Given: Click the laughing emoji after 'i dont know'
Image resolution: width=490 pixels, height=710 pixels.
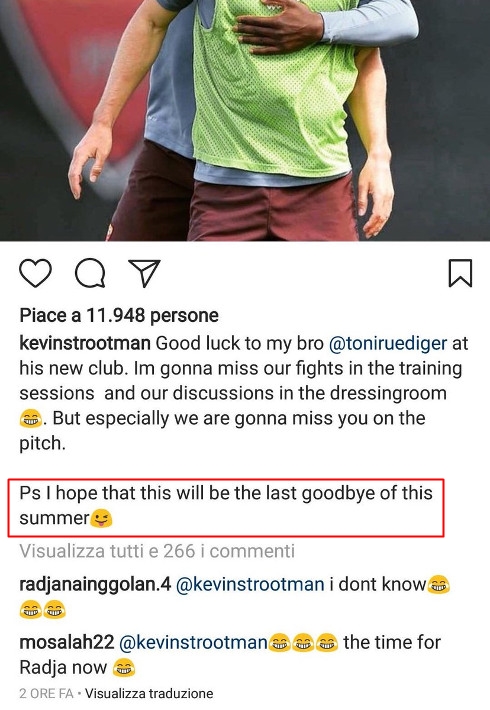Looking at the screenshot, I should click(439, 585).
